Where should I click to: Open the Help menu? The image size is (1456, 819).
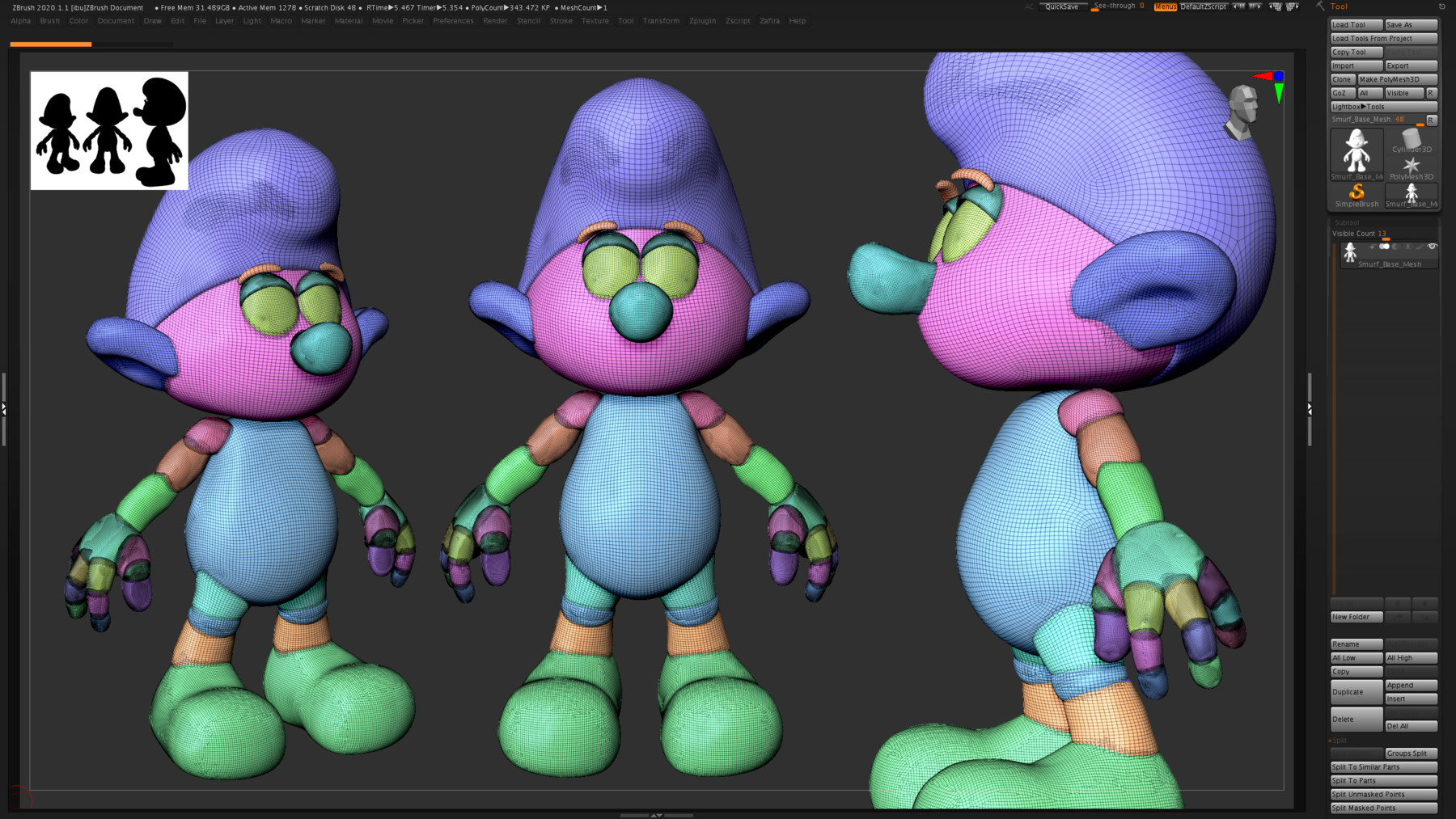tap(798, 21)
